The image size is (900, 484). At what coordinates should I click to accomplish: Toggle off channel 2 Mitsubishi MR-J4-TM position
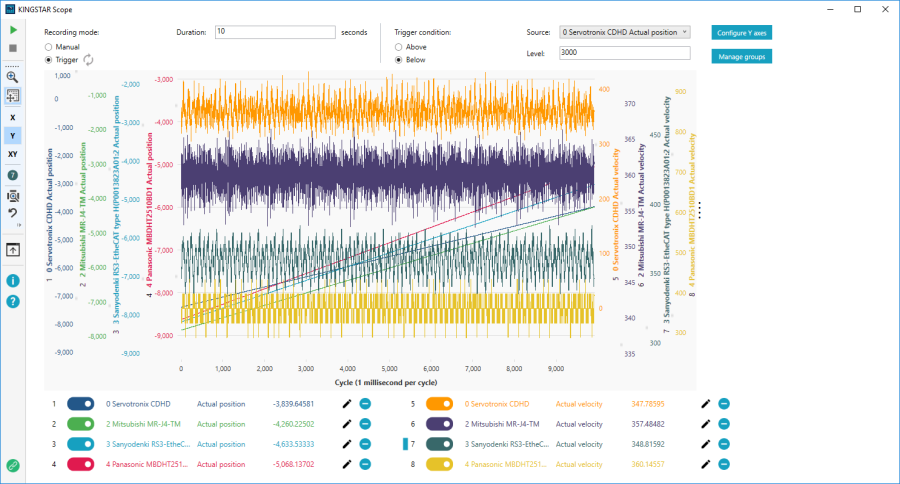[x=80, y=424]
